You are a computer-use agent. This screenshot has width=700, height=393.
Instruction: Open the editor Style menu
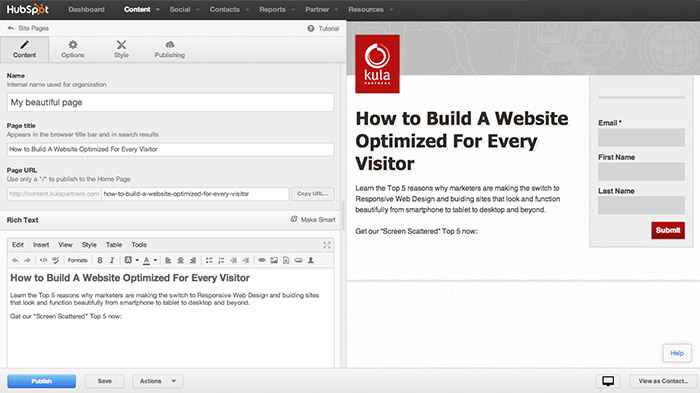pyautogui.click(x=89, y=245)
